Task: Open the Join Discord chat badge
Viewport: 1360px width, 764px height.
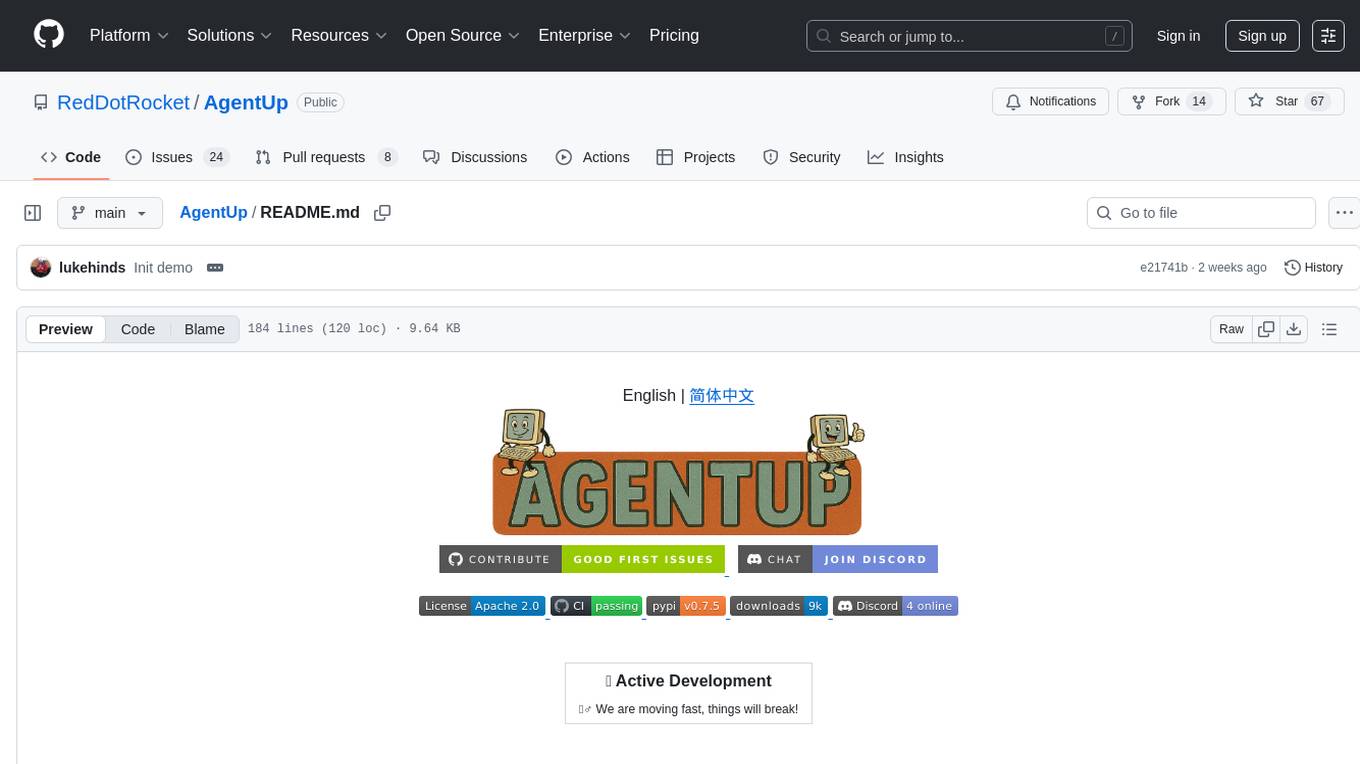Action: pos(838,559)
